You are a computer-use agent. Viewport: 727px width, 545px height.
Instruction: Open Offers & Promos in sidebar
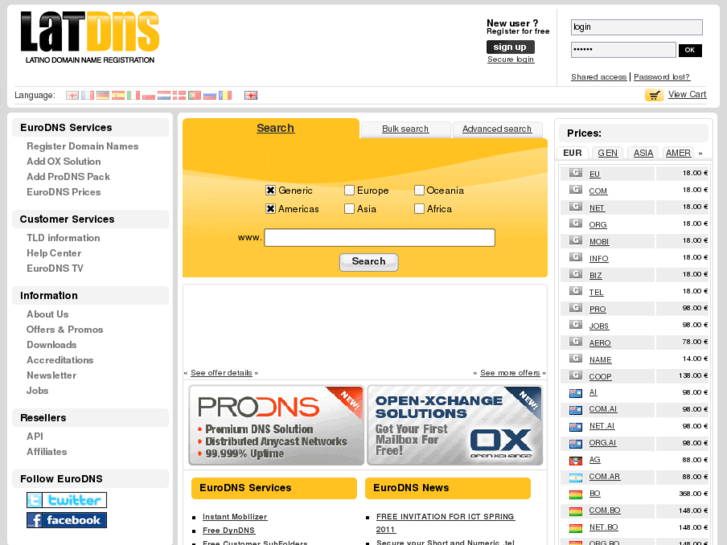pos(64,329)
